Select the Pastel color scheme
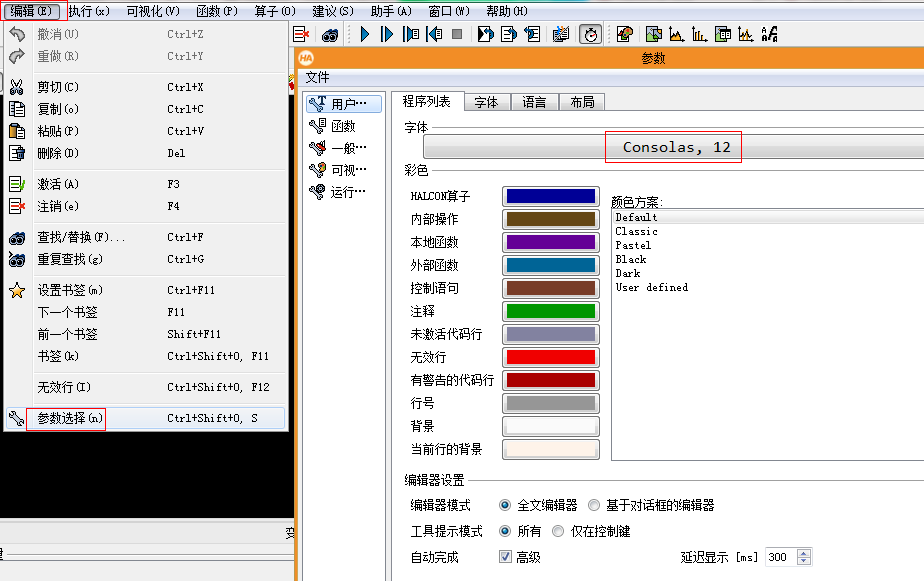Viewport: 924px width, 581px height. click(x=633, y=246)
